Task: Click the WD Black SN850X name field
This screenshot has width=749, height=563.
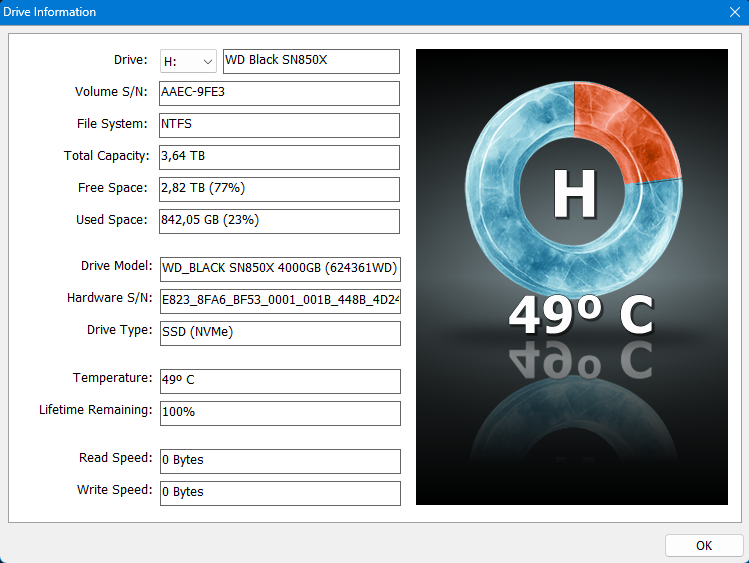Action: (310, 61)
